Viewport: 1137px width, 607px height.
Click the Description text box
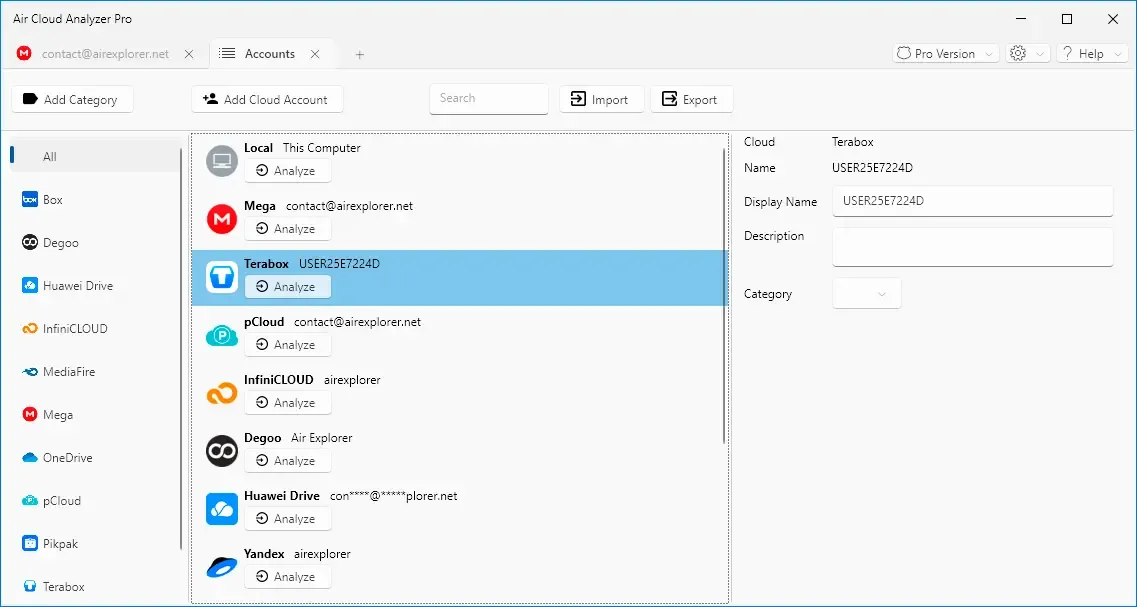tap(972, 247)
